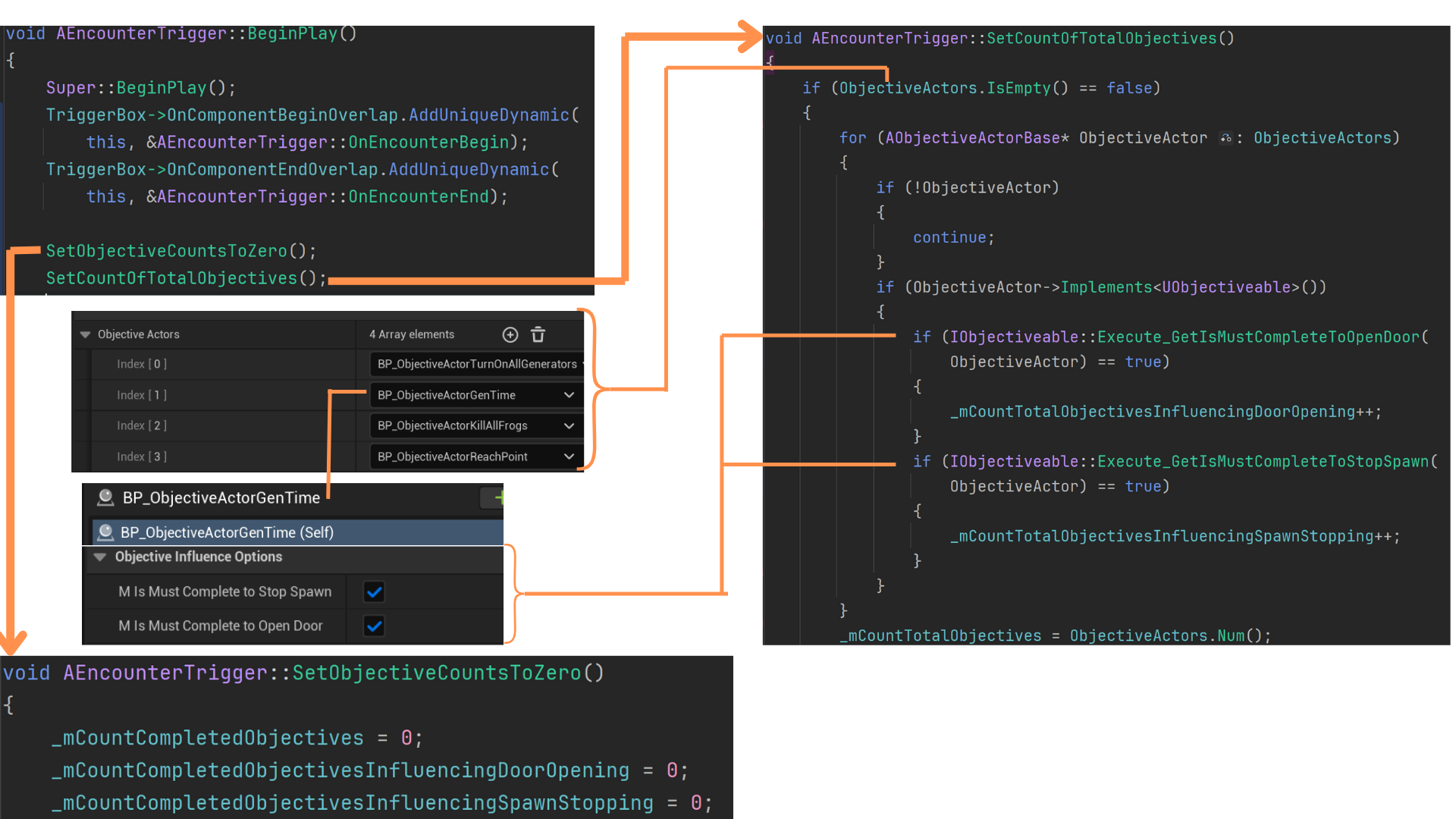This screenshot has height=819, width=1456.
Task: Add an element to Objective Actors array
Action: pyautogui.click(x=510, y=334)
